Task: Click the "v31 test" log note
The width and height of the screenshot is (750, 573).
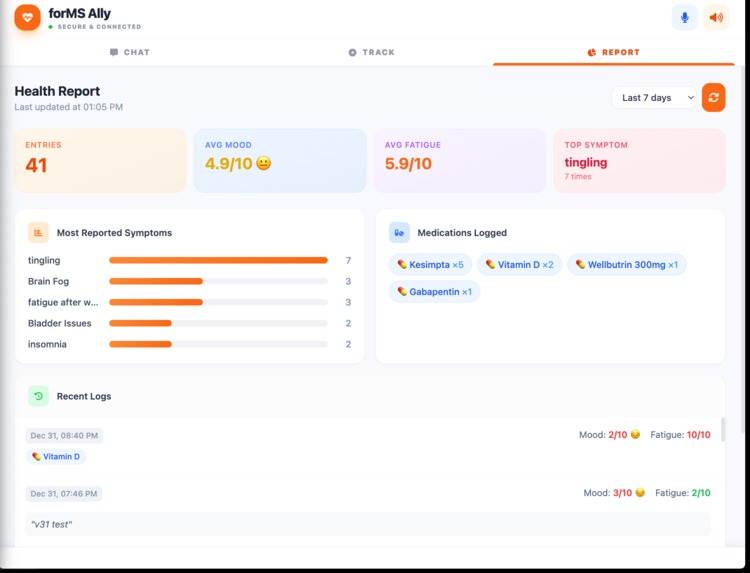Action: (367, 524)
